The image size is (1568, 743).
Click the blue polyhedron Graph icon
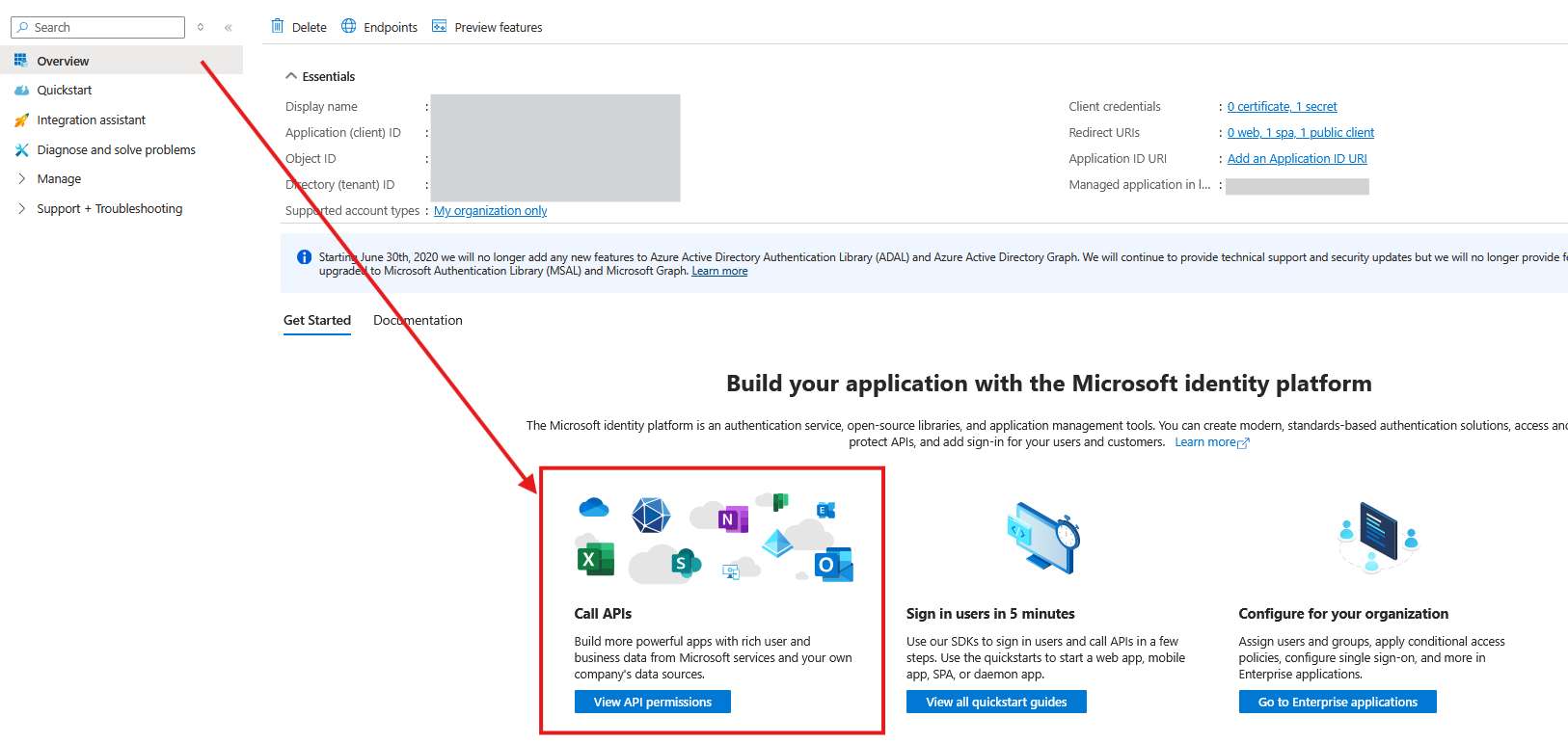[651, 515]
